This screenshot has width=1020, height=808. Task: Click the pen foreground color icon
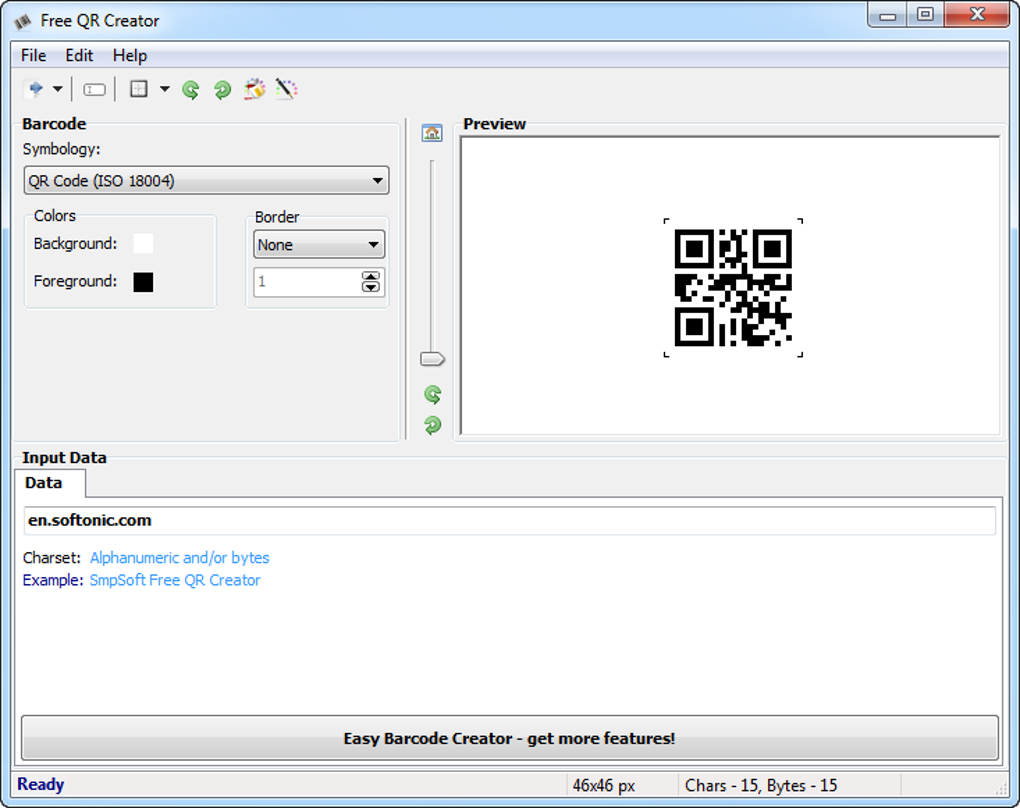tap(286, 88)
